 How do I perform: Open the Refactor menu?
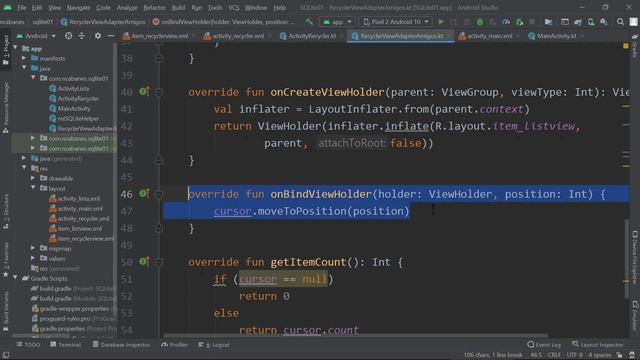[154, 8]
